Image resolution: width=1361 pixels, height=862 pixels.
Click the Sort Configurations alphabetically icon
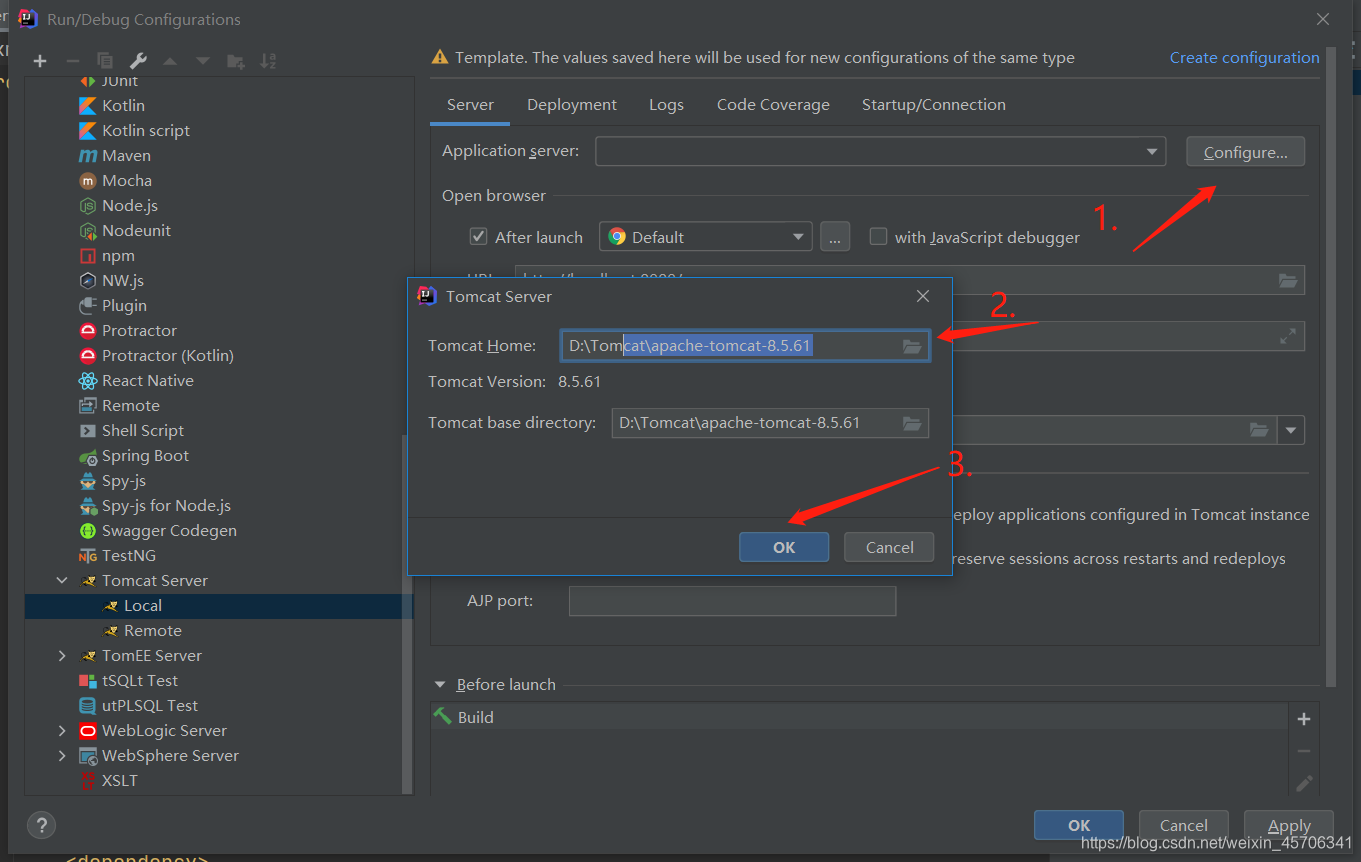click(268, 61)
